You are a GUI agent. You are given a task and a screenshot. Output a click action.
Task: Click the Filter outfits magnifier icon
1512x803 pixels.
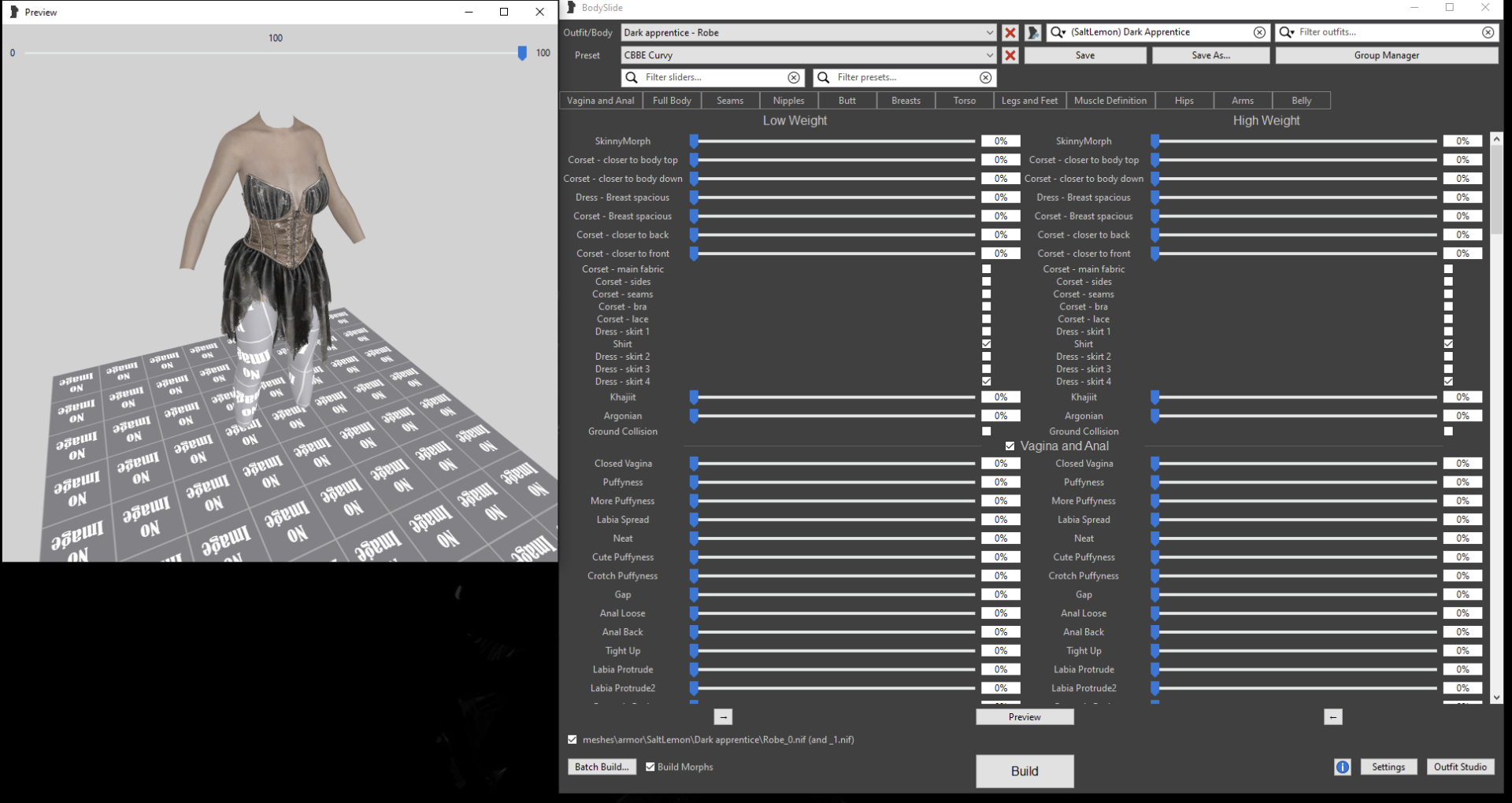coord(1286,32)
